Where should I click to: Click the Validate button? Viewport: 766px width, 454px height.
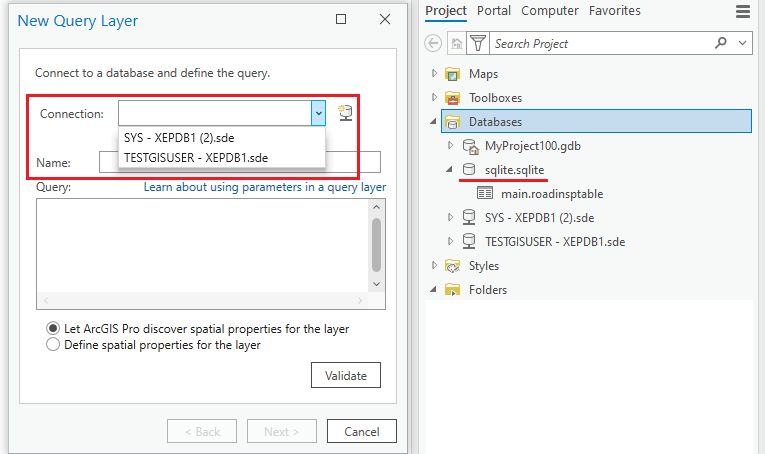click(x=346, y=375)
